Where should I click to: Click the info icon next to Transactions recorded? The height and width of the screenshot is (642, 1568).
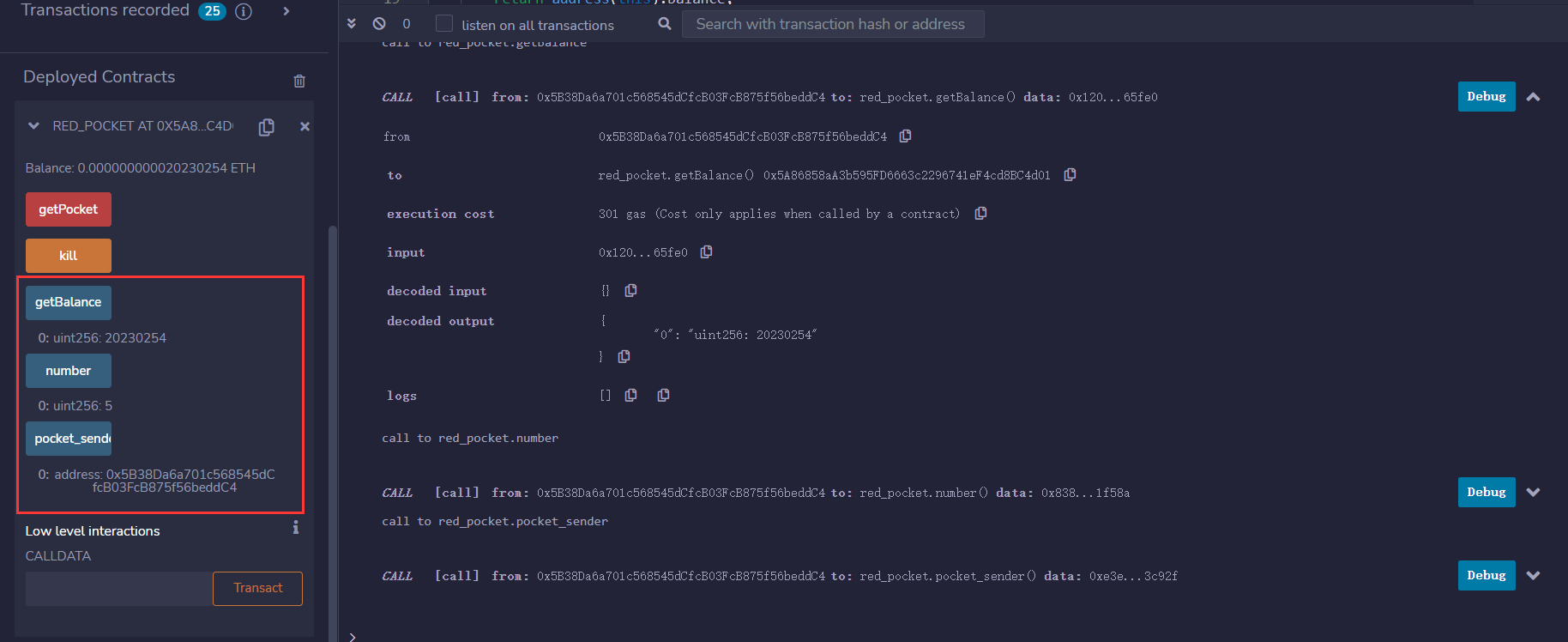coord(244,11)
